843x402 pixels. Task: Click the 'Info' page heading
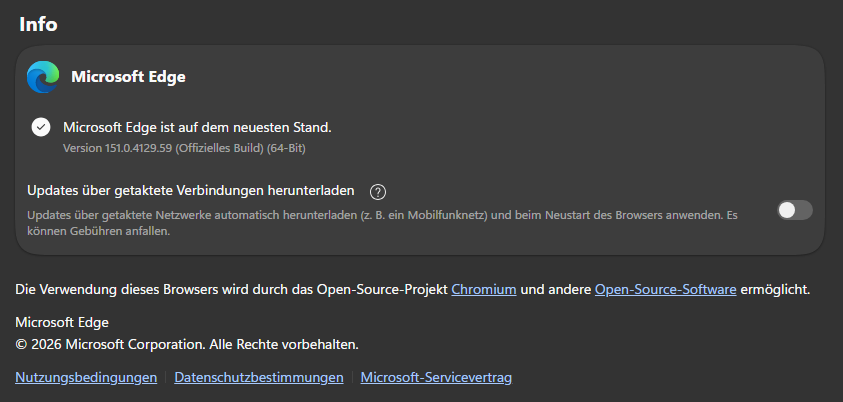(x=38, y=24)
